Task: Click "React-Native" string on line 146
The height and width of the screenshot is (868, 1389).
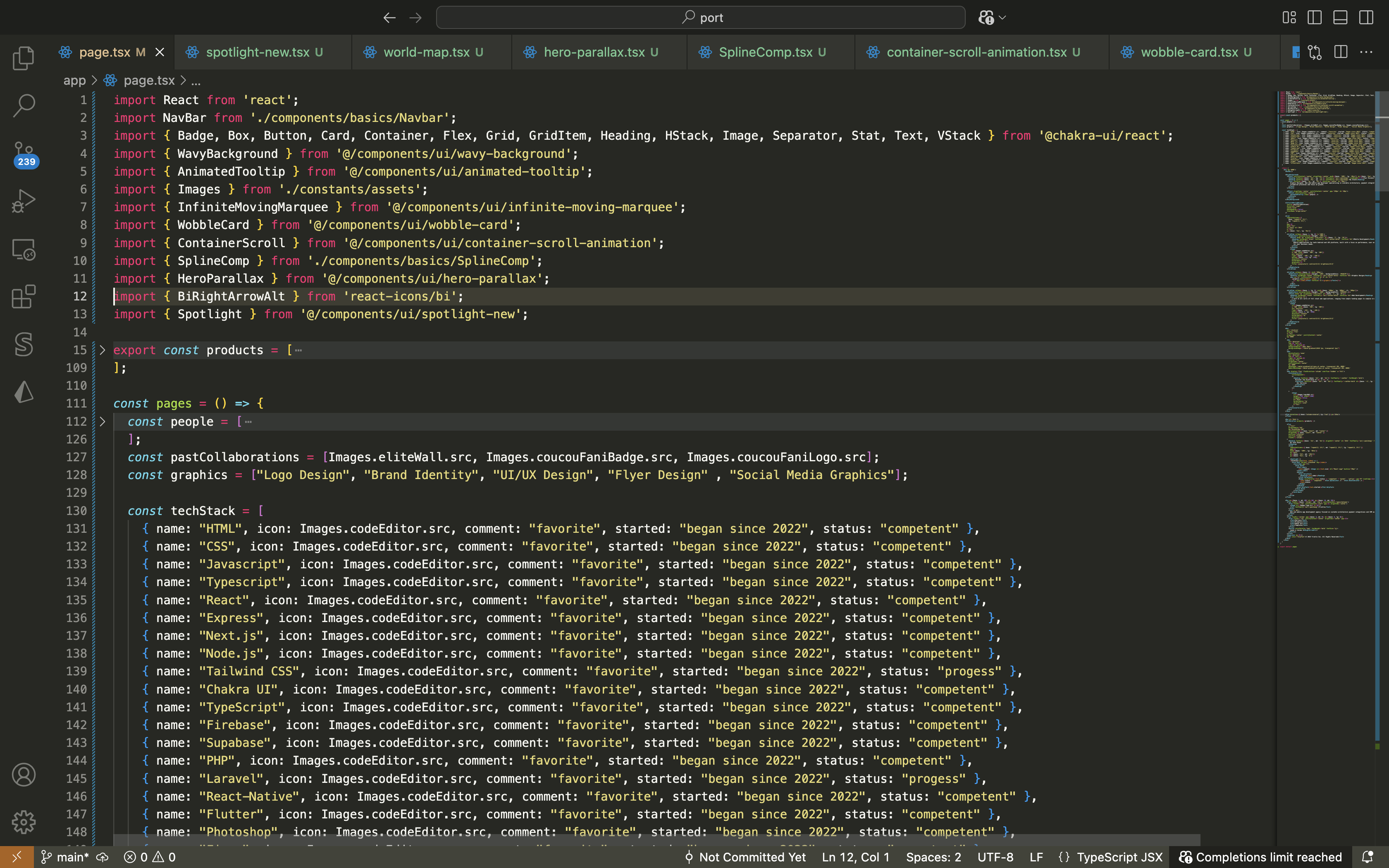Action: click(249, 797)
